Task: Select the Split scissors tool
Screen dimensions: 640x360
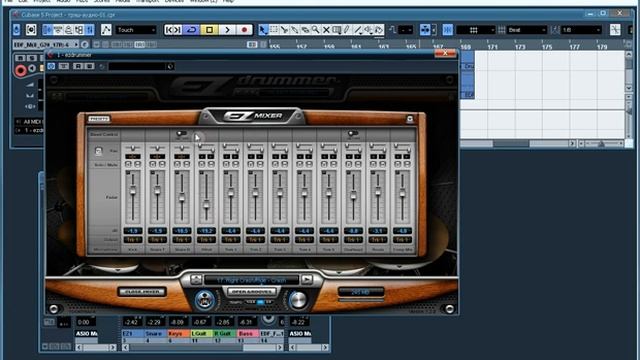Action: [x=284, y=30]
